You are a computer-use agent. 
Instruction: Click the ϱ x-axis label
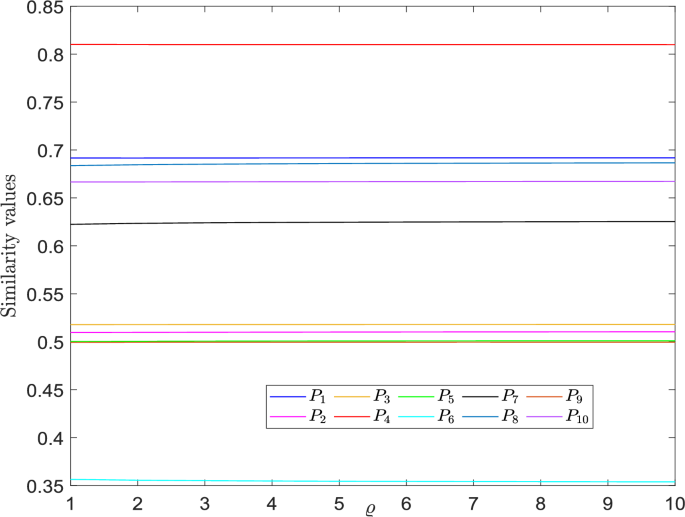(x=370, y=510)
